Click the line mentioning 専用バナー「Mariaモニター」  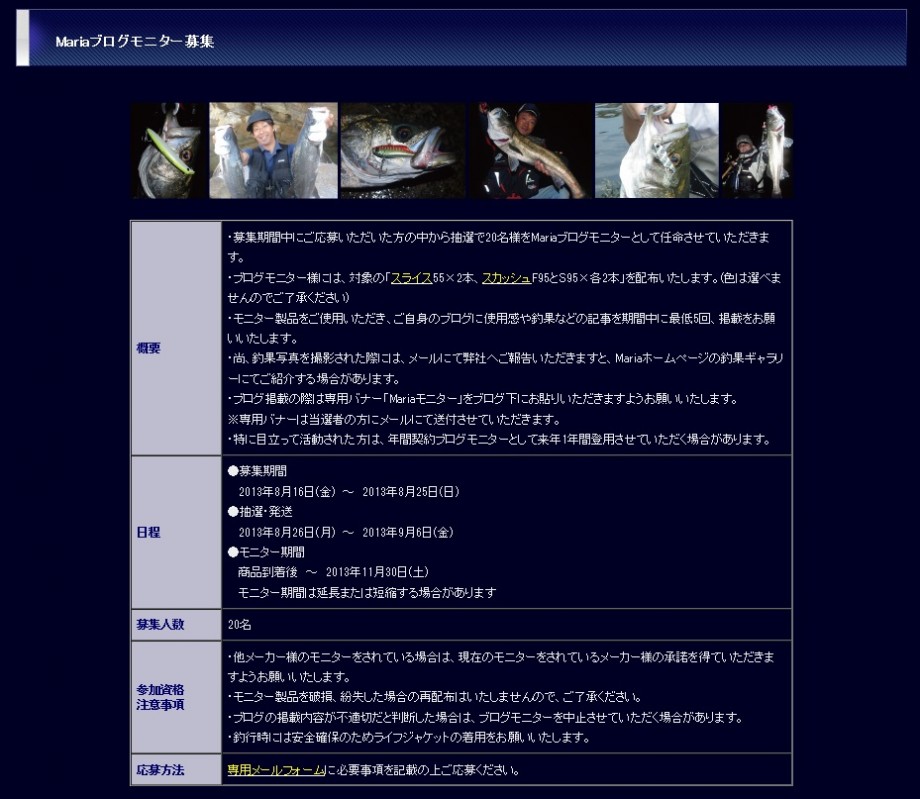click(x=483, y=399)
